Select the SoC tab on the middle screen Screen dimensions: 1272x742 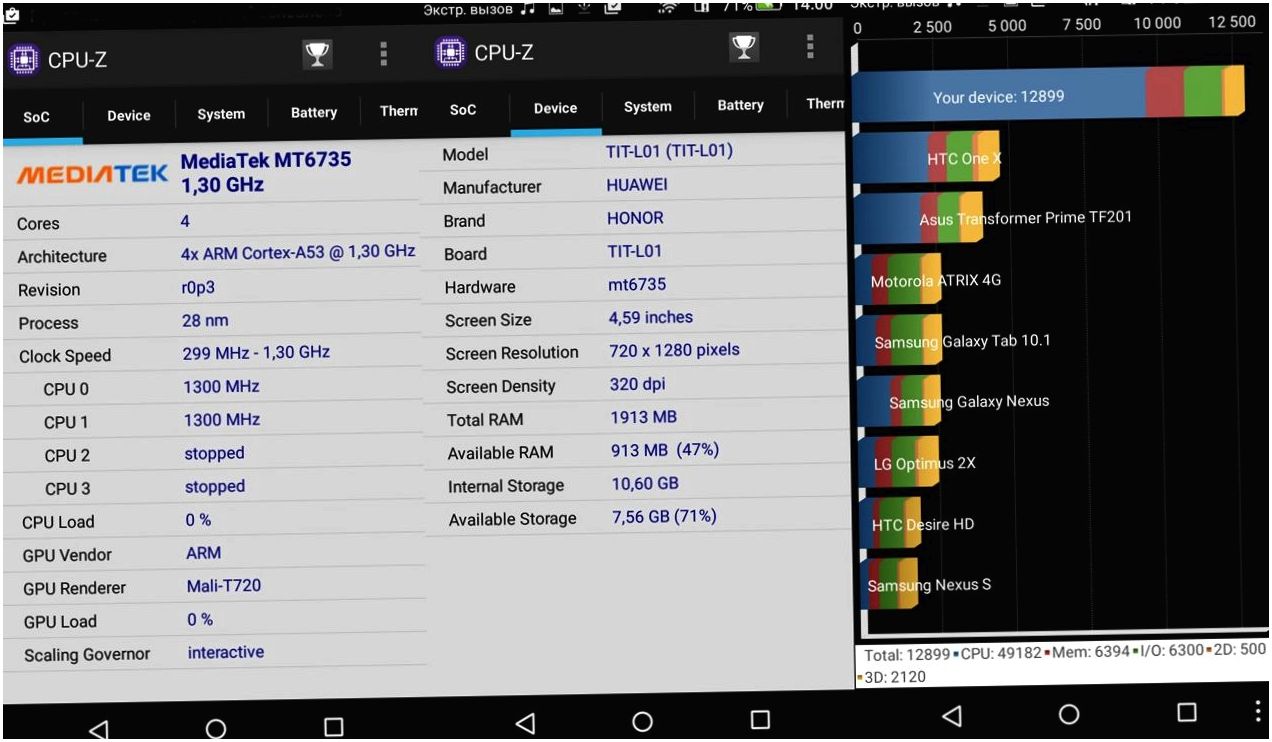(463, 110)
